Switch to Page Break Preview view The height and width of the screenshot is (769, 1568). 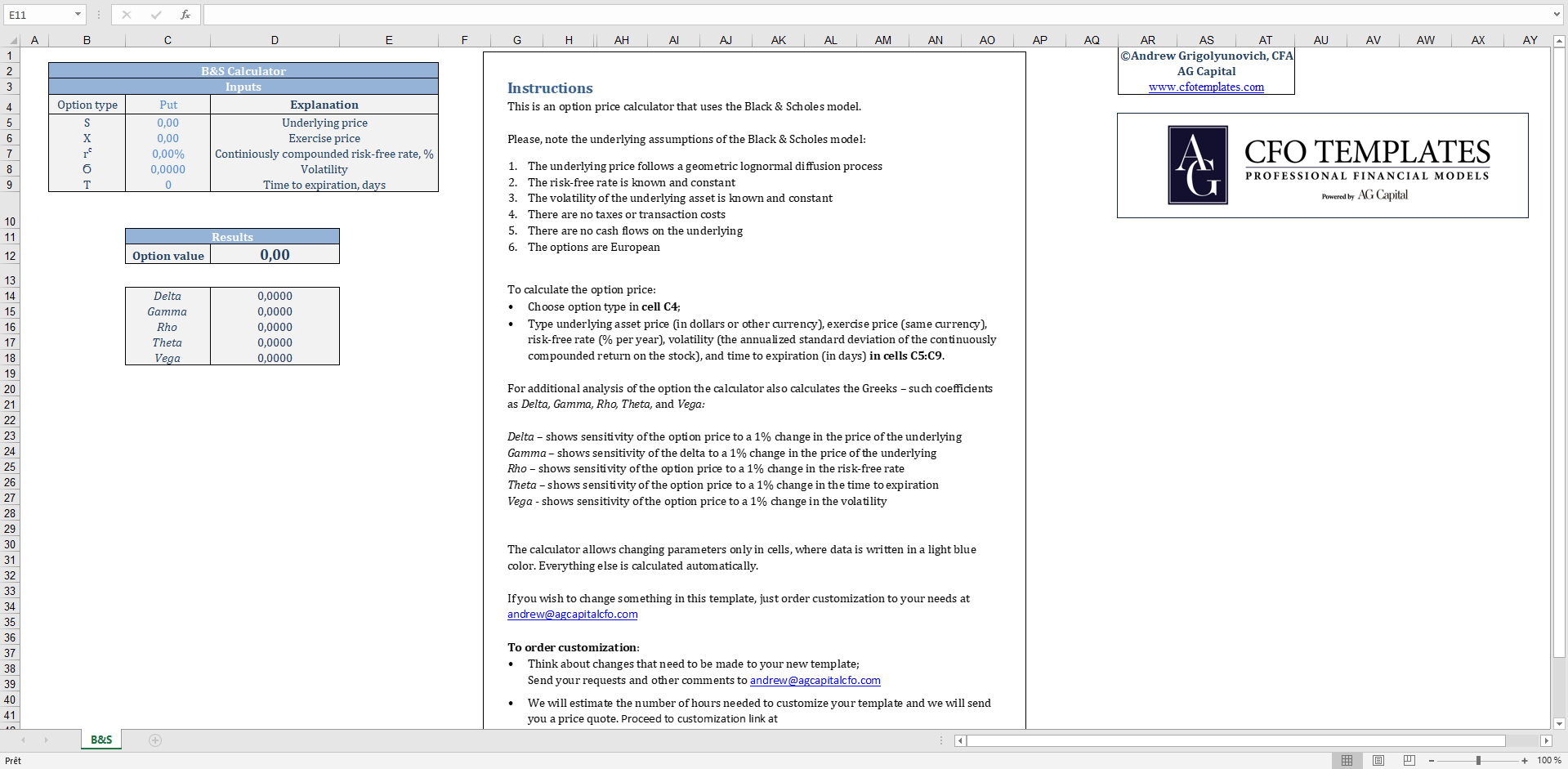pos(1409,761)
